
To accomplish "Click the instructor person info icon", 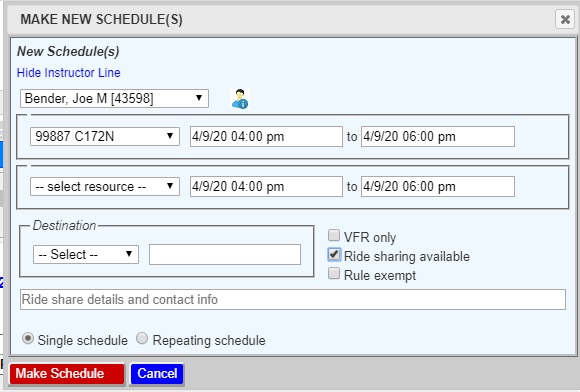I will (240, 99).
